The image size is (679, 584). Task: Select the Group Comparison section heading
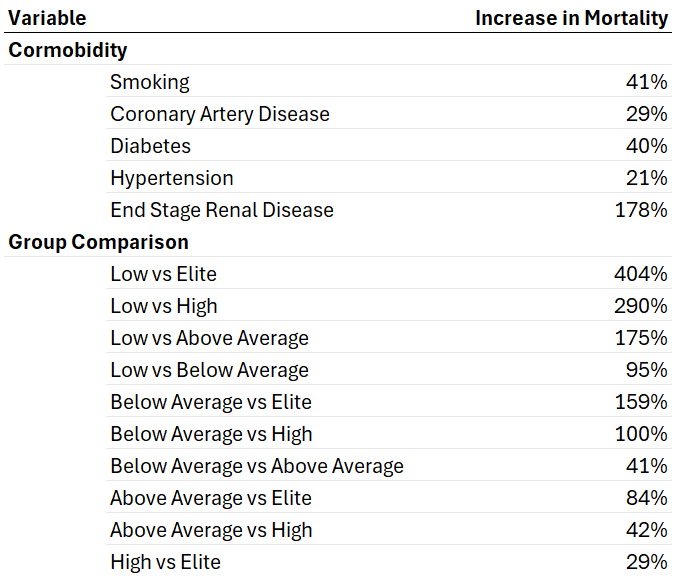[98, 242]
